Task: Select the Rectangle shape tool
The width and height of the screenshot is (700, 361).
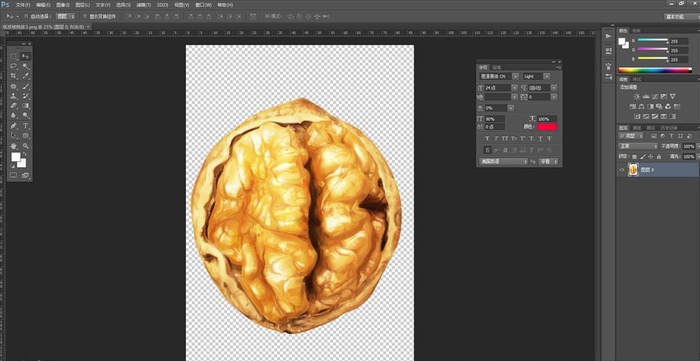Action: click(x=25, y=136)
